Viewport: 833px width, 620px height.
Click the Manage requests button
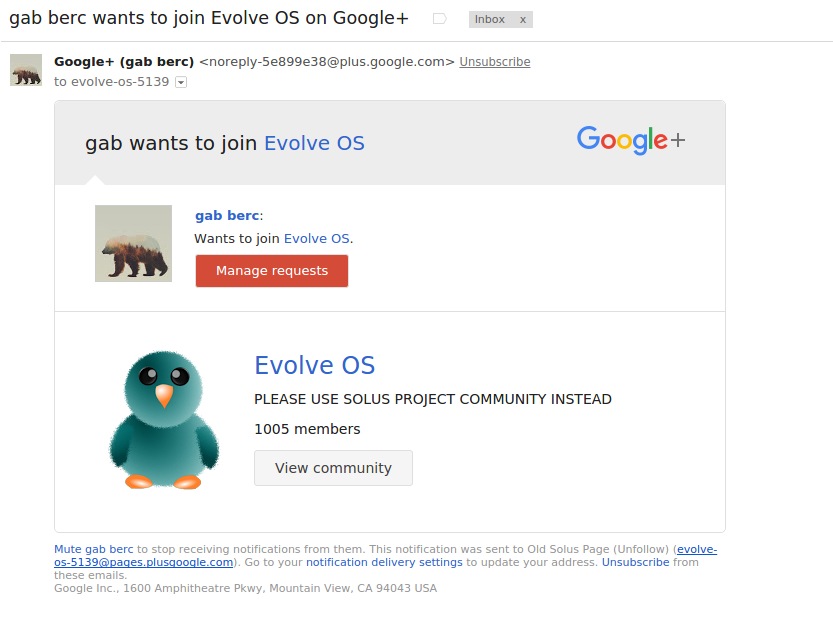click(x=272, y=271)
